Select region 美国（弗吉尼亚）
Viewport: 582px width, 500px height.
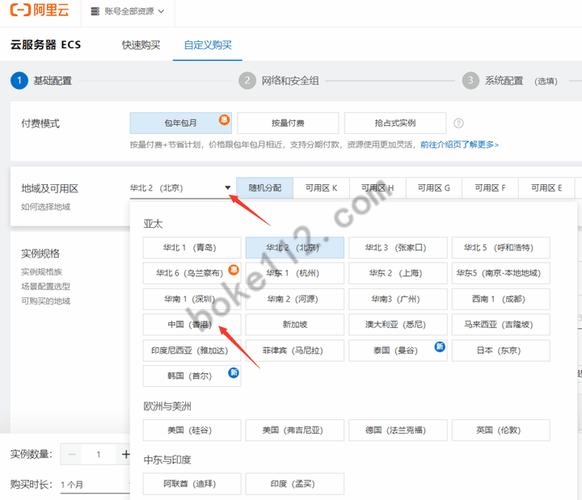295,430
